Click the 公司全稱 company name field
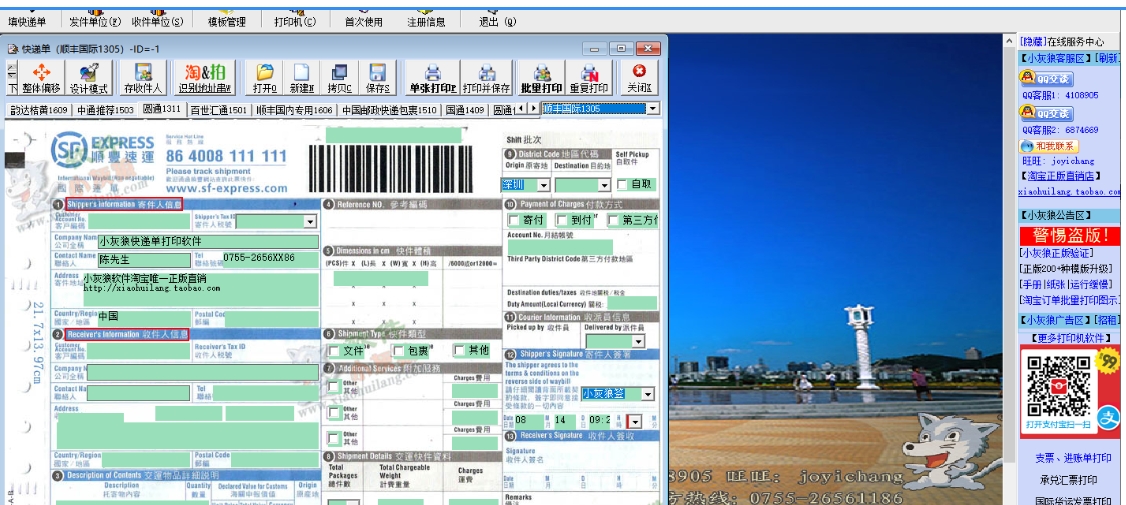This screenshot has height=505, width=1126. point(208,241)
